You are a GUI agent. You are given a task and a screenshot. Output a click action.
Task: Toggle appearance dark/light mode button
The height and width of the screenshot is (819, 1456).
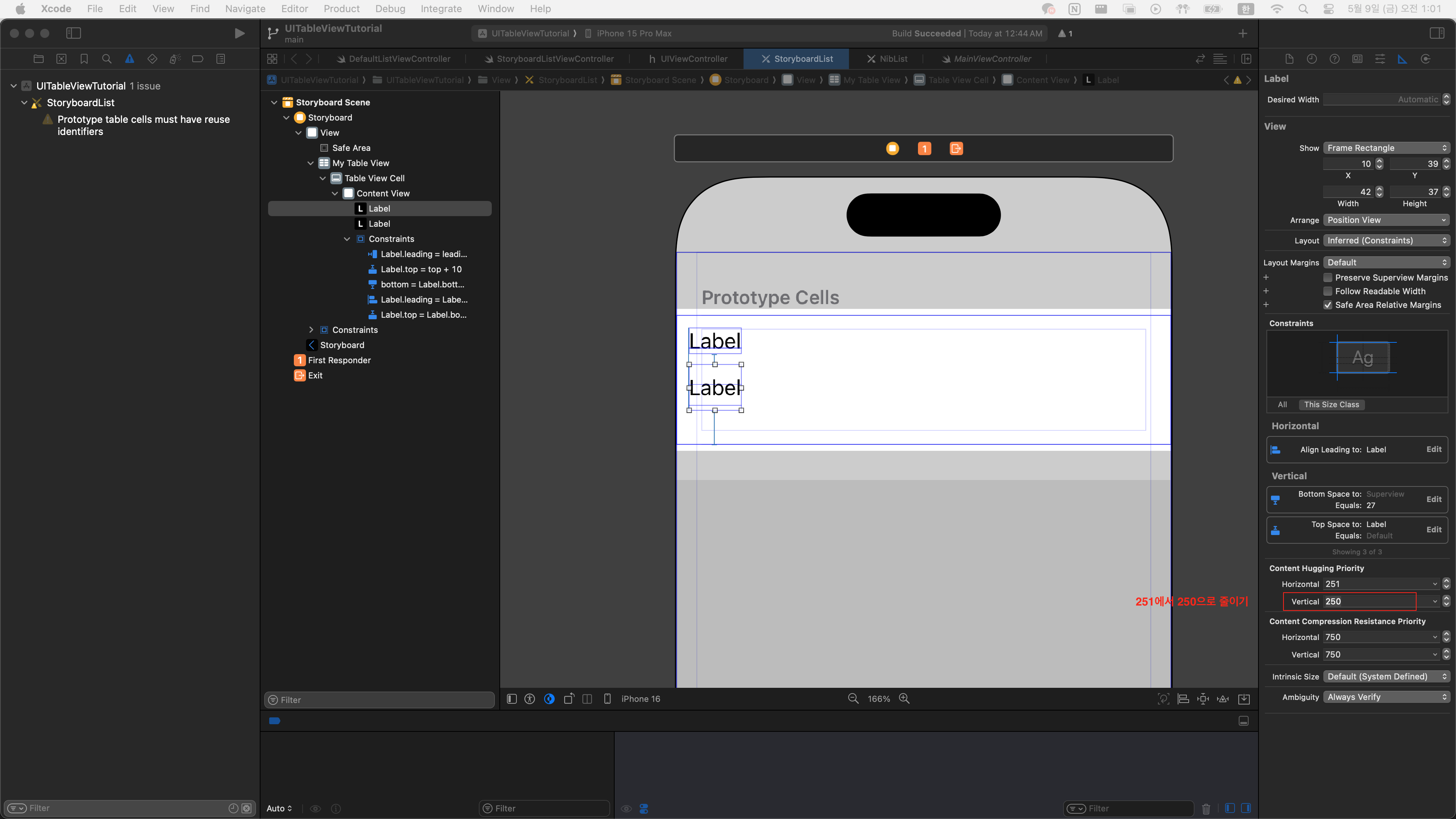pyautogui.click(x=549, y=698)
